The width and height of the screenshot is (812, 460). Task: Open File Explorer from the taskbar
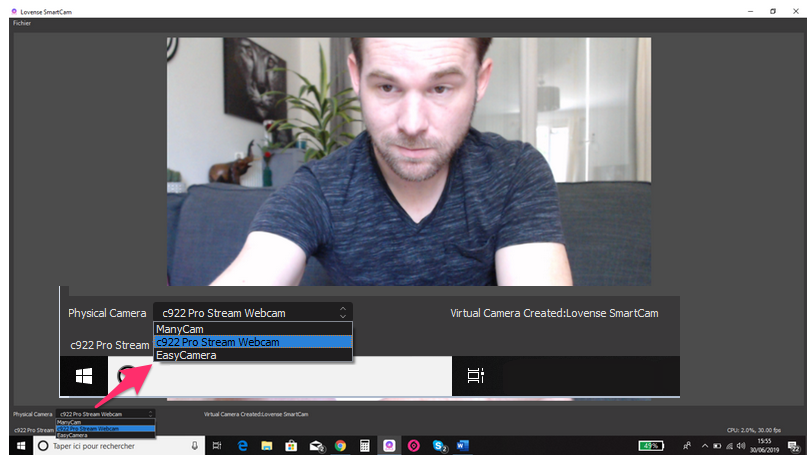click(x=267, y=446)
